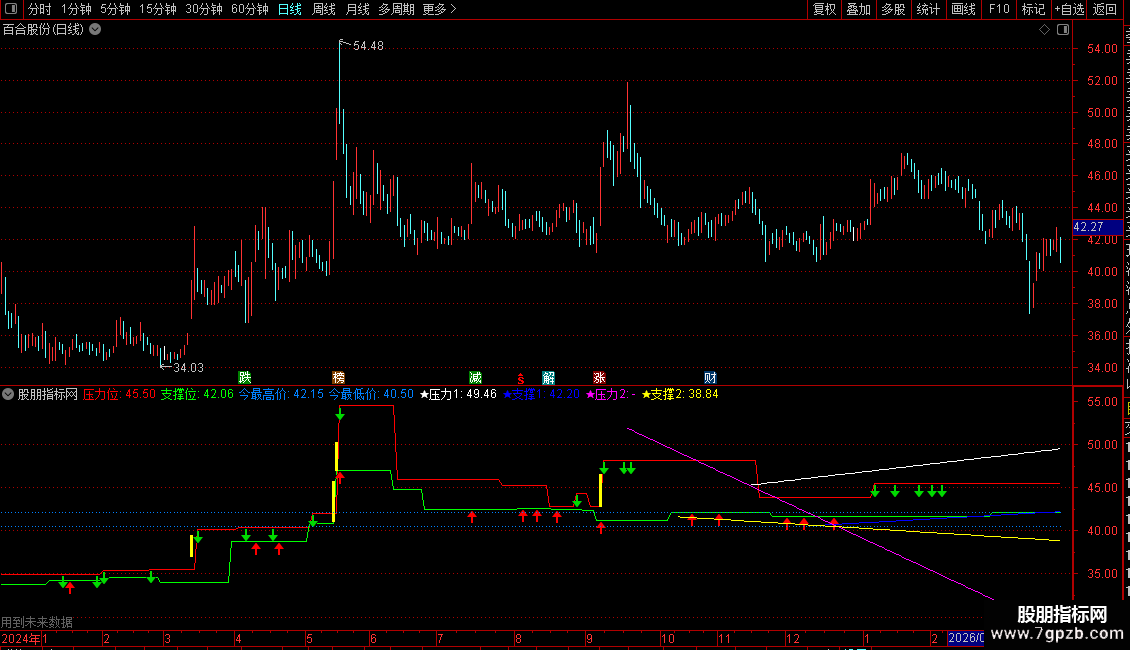Expand the 更多 periods menu

[439, 9]
